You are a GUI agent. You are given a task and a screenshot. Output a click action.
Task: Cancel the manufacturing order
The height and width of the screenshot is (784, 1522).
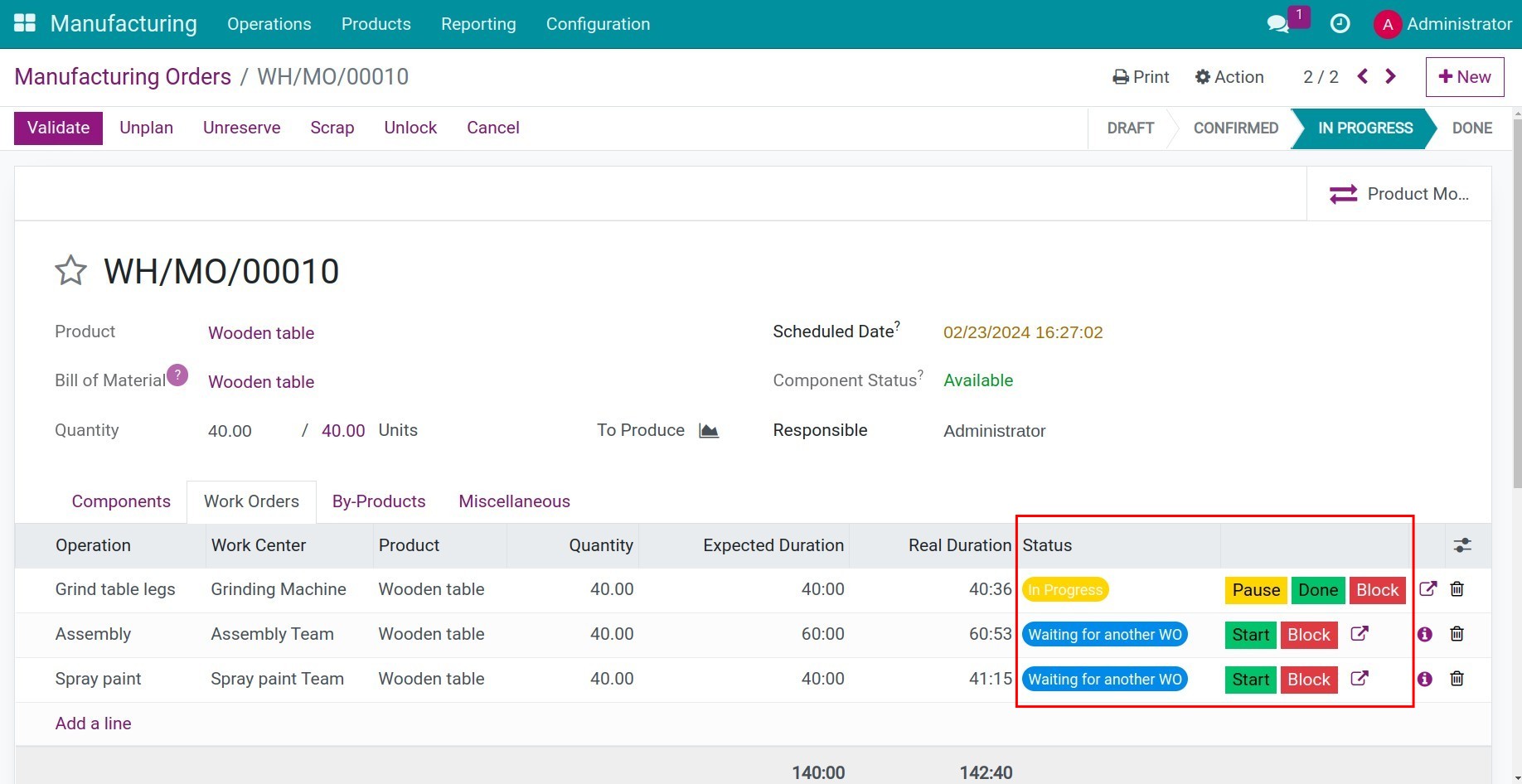coord(493,128)
